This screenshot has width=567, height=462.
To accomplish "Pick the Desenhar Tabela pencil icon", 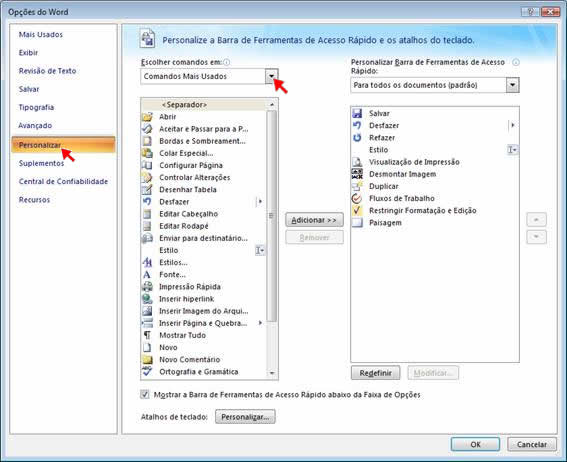I will [x=147, y=189].
